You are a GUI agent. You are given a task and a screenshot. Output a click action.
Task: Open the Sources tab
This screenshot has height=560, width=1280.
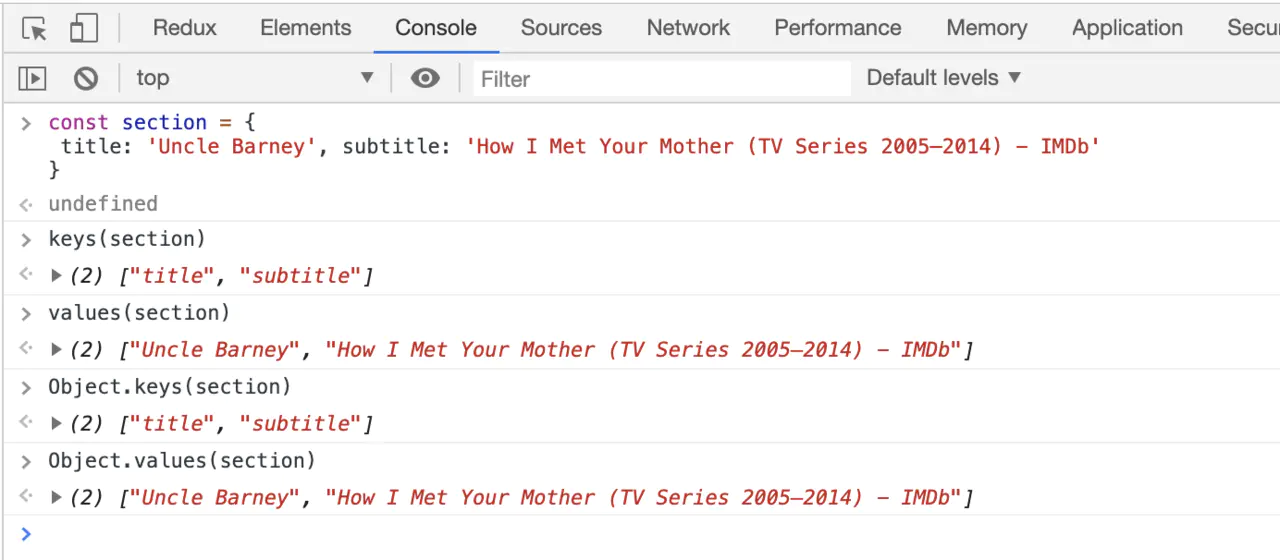(561, 28)
